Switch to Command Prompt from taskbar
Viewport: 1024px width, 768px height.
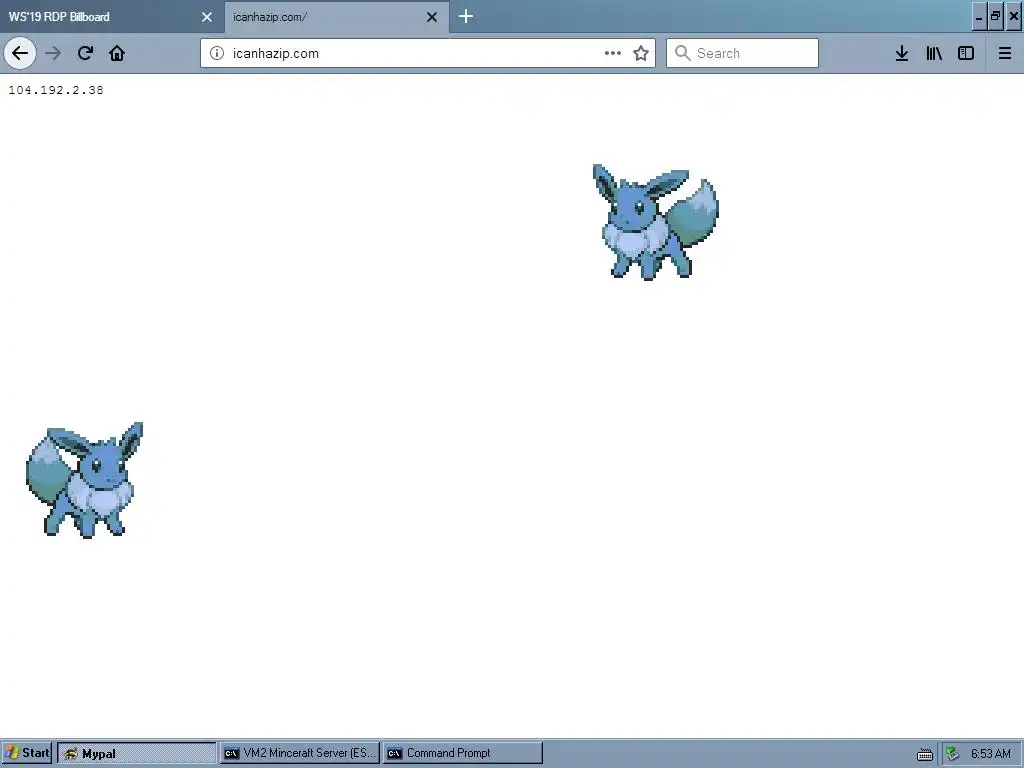[462, 753]
